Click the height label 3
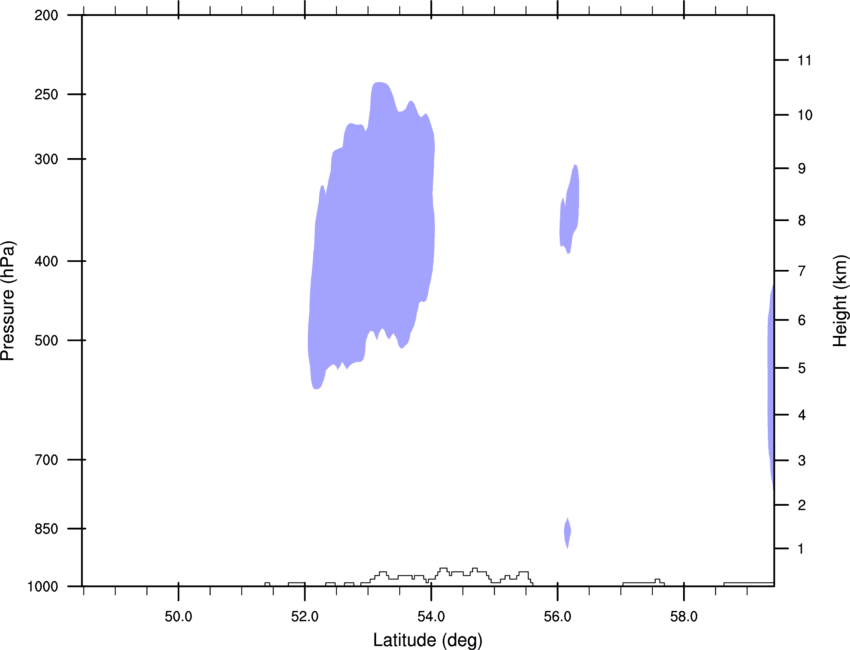 (x=801, y=461)
